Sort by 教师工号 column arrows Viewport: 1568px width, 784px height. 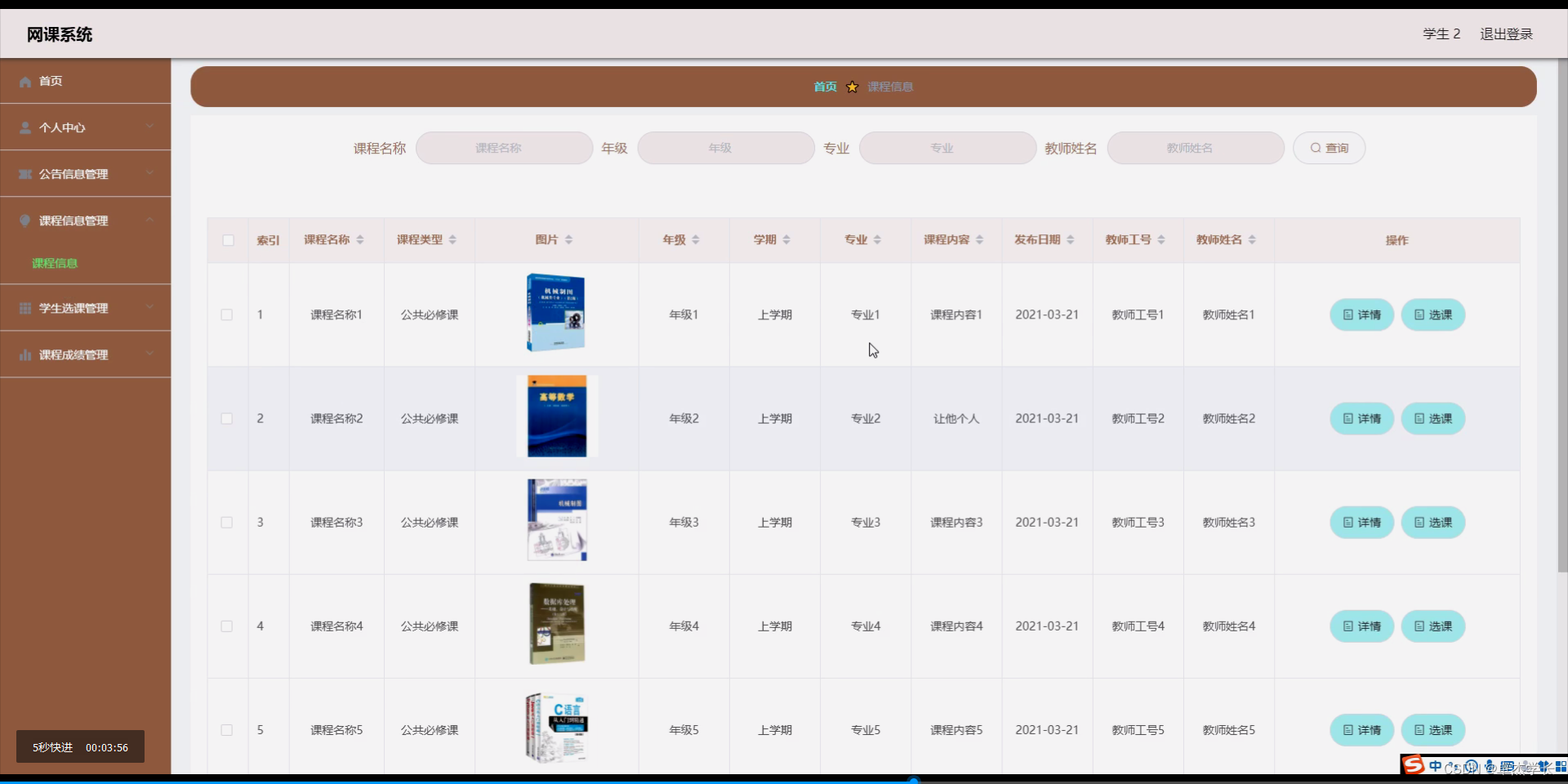[1161, 240]
